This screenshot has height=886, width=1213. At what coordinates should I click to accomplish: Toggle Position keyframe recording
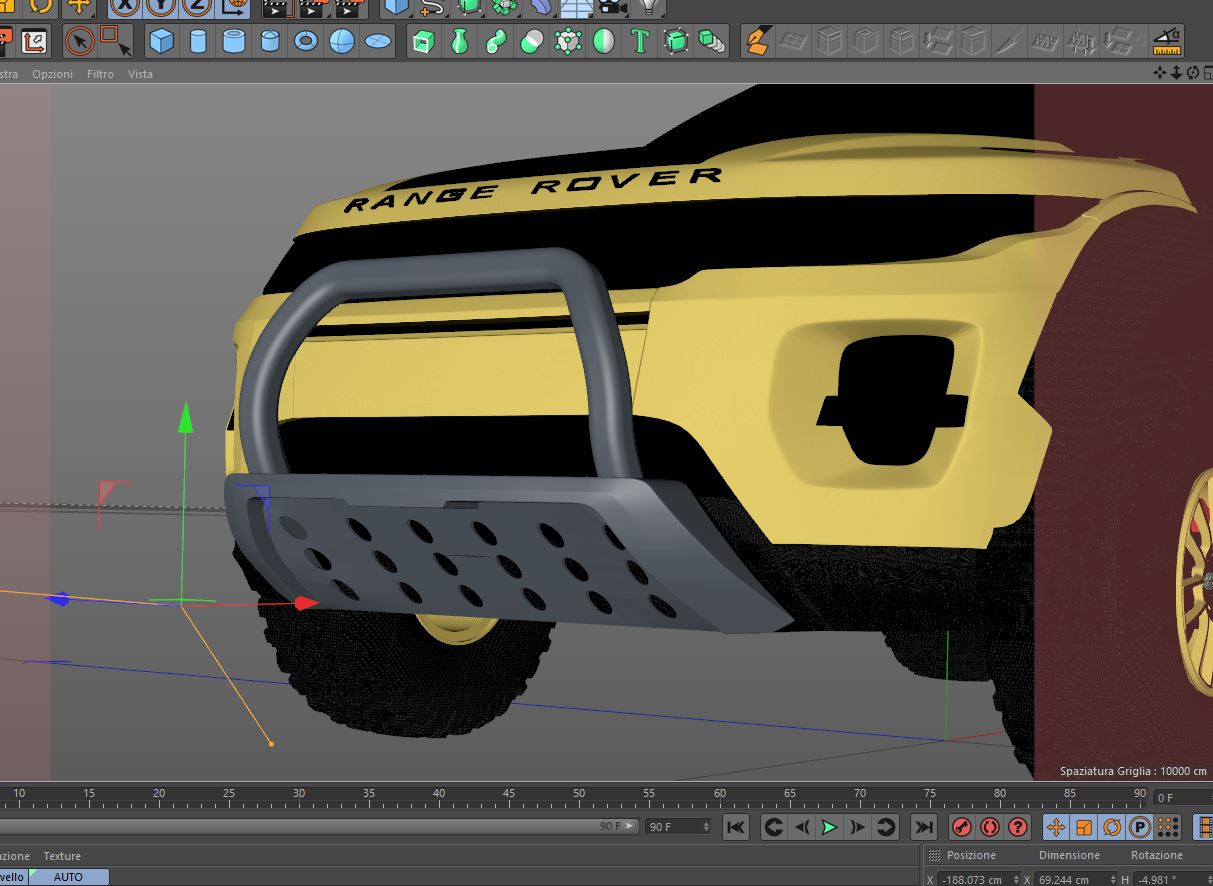point(1056,827)
